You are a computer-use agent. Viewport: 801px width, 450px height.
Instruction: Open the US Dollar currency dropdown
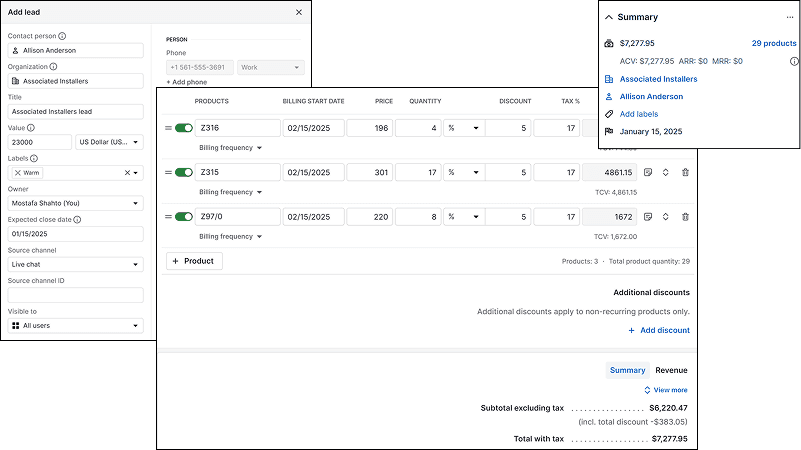[x=109, y=142]
